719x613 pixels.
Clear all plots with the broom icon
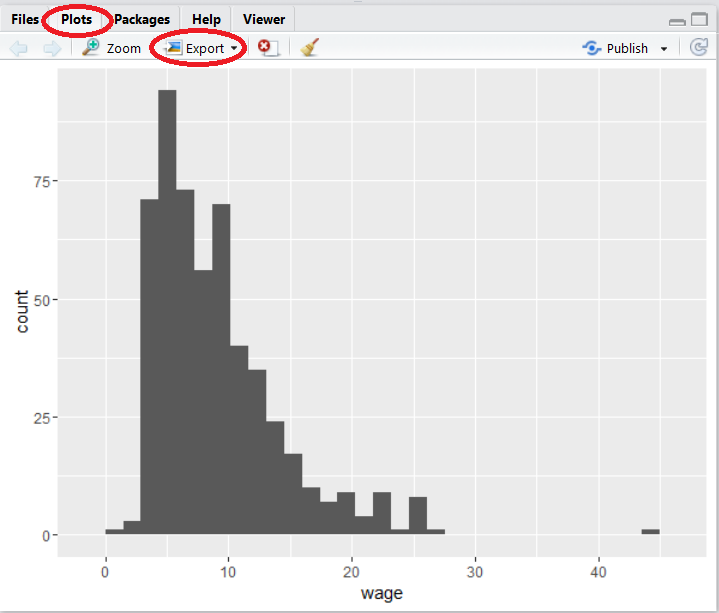310,47
